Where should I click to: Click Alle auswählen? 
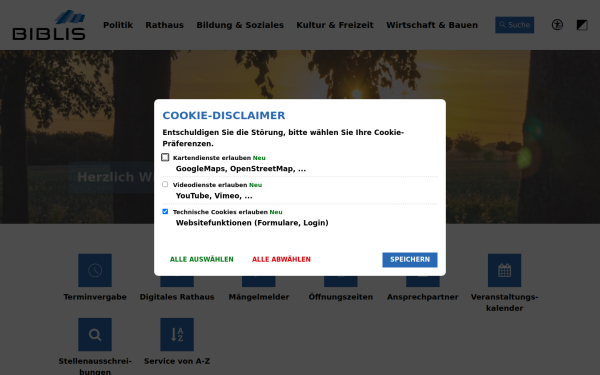point(202,259)
